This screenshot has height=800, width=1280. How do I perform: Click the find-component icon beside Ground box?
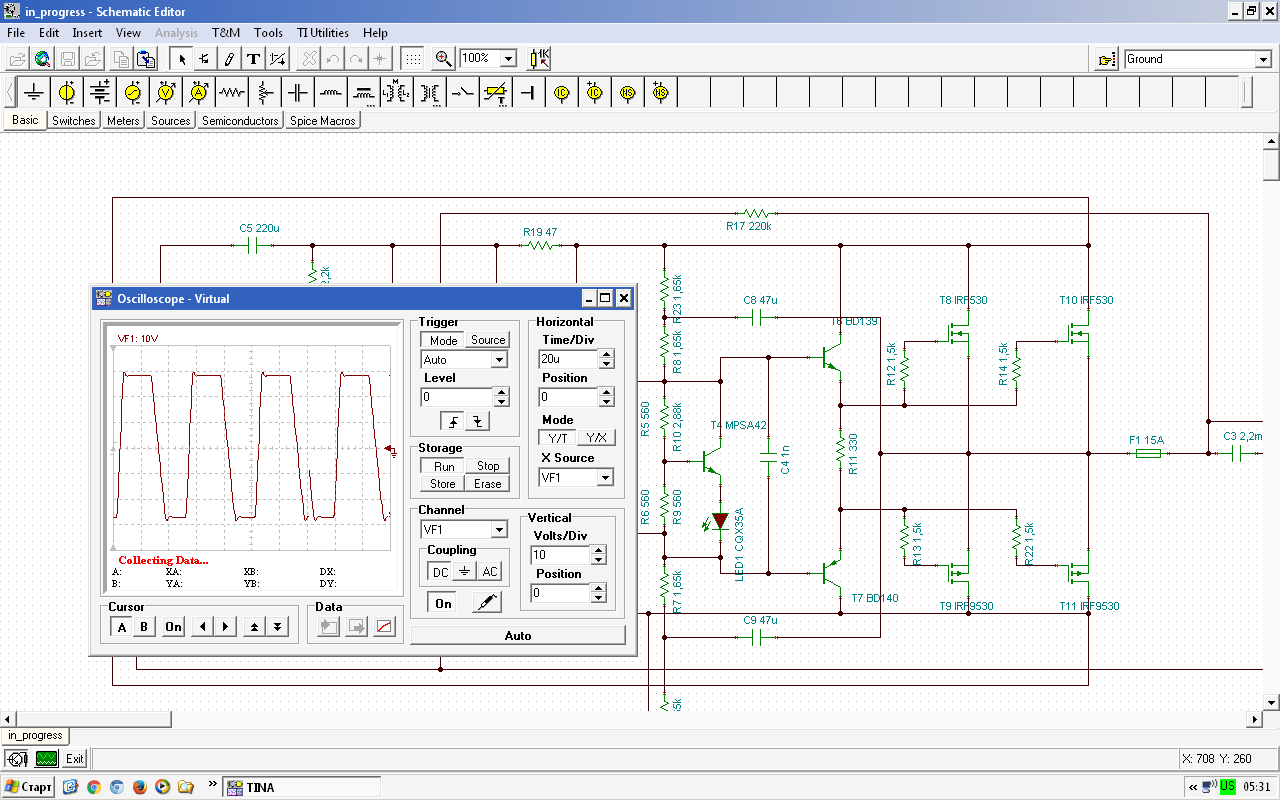1106,59
